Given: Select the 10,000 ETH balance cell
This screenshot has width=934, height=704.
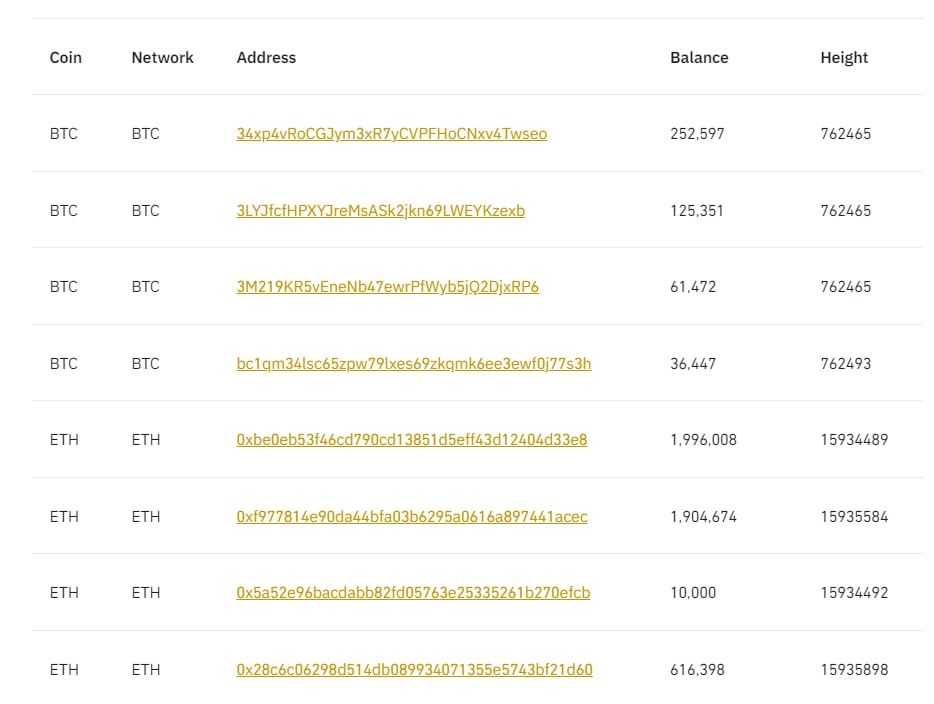Looking at the screenshot, I should click(x=693, y=593).
